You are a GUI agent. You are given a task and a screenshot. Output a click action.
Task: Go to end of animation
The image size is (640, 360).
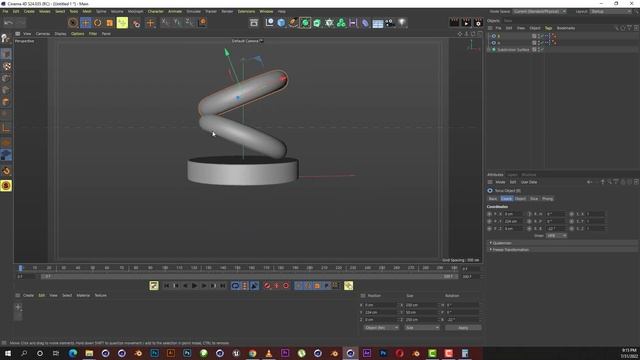tap(222, 286)
